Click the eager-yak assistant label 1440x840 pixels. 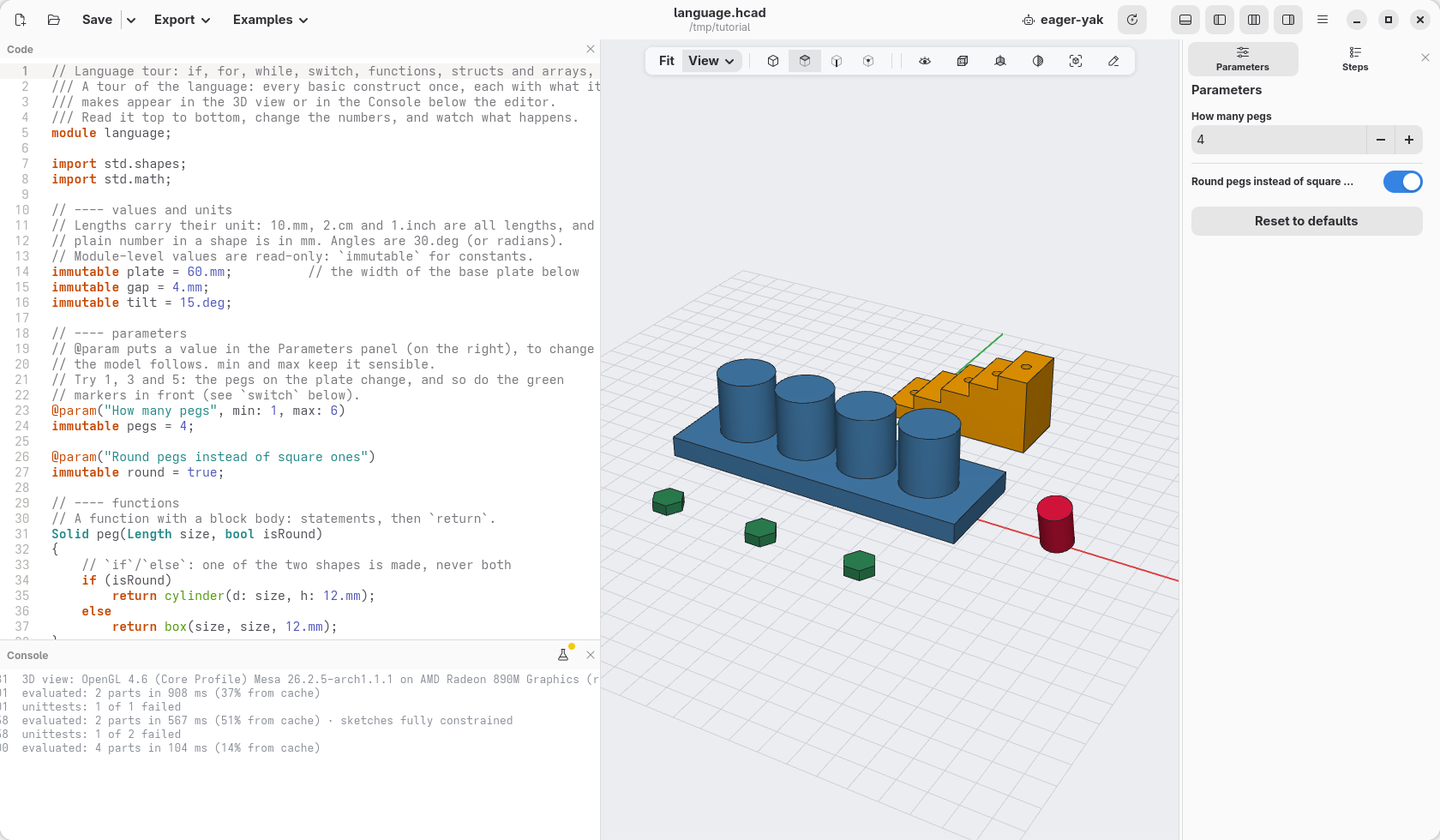[x=1063, y=20]
